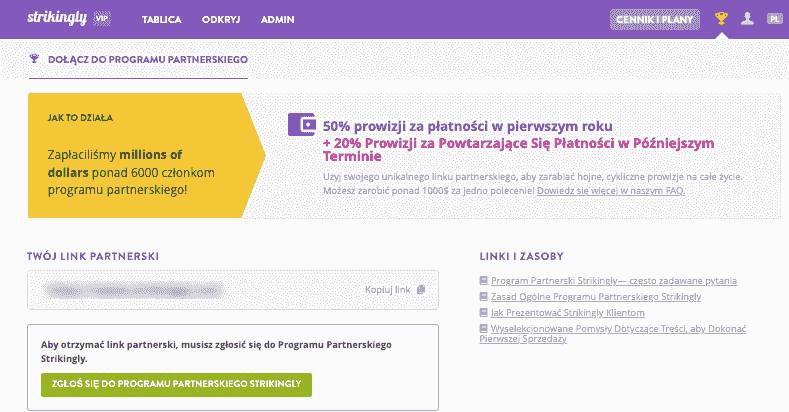Click book icon beside Jak Prezentować link
The width and height of the screenshot is (789, 412).
pyautogui.click(x=484, y=312)
